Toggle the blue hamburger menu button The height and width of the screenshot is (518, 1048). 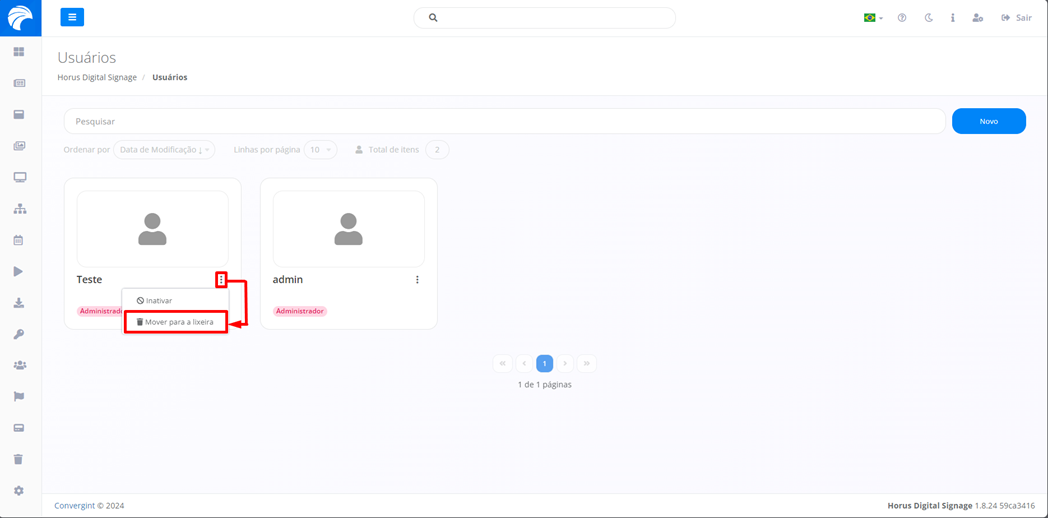coord(72,17)
